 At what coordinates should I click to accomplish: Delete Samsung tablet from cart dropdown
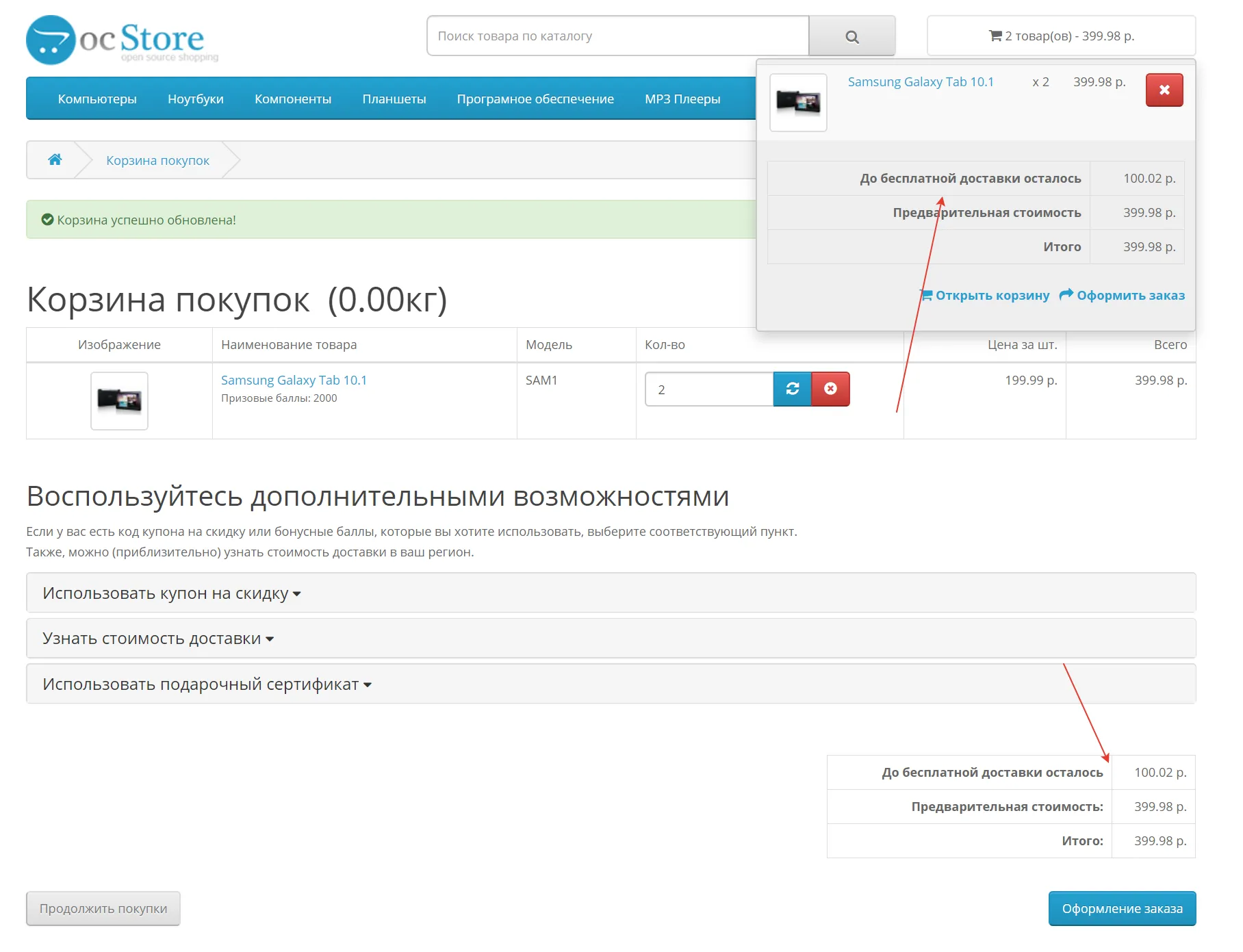[x=1164, y=90]
